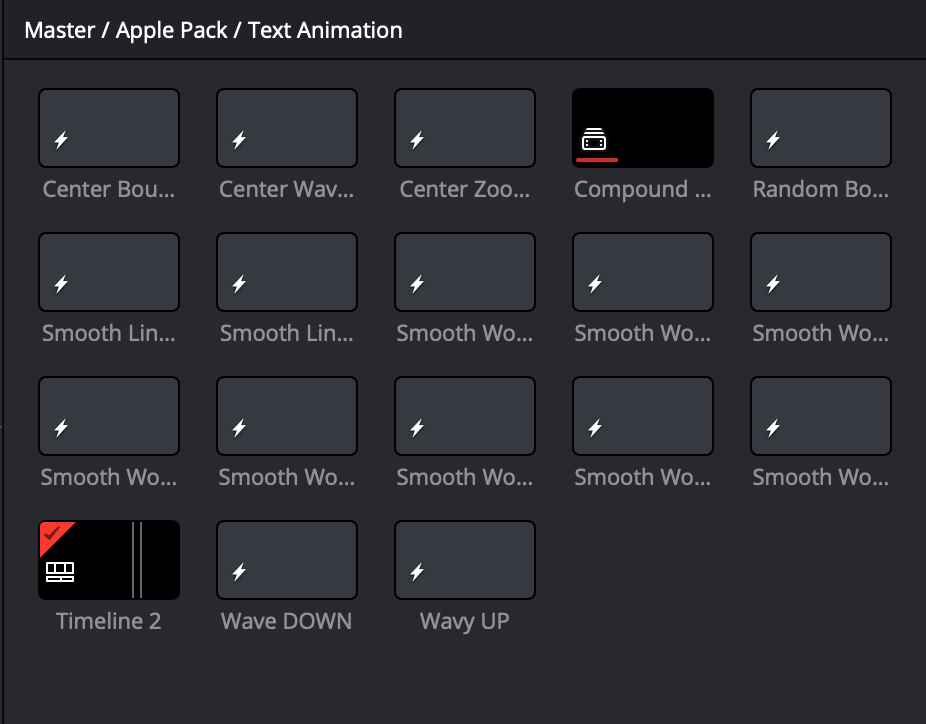This screenshot has height=724, width=926.
Task: Click the Master / Apple Pack / Text Animation path
Action: tap(213, 30)
